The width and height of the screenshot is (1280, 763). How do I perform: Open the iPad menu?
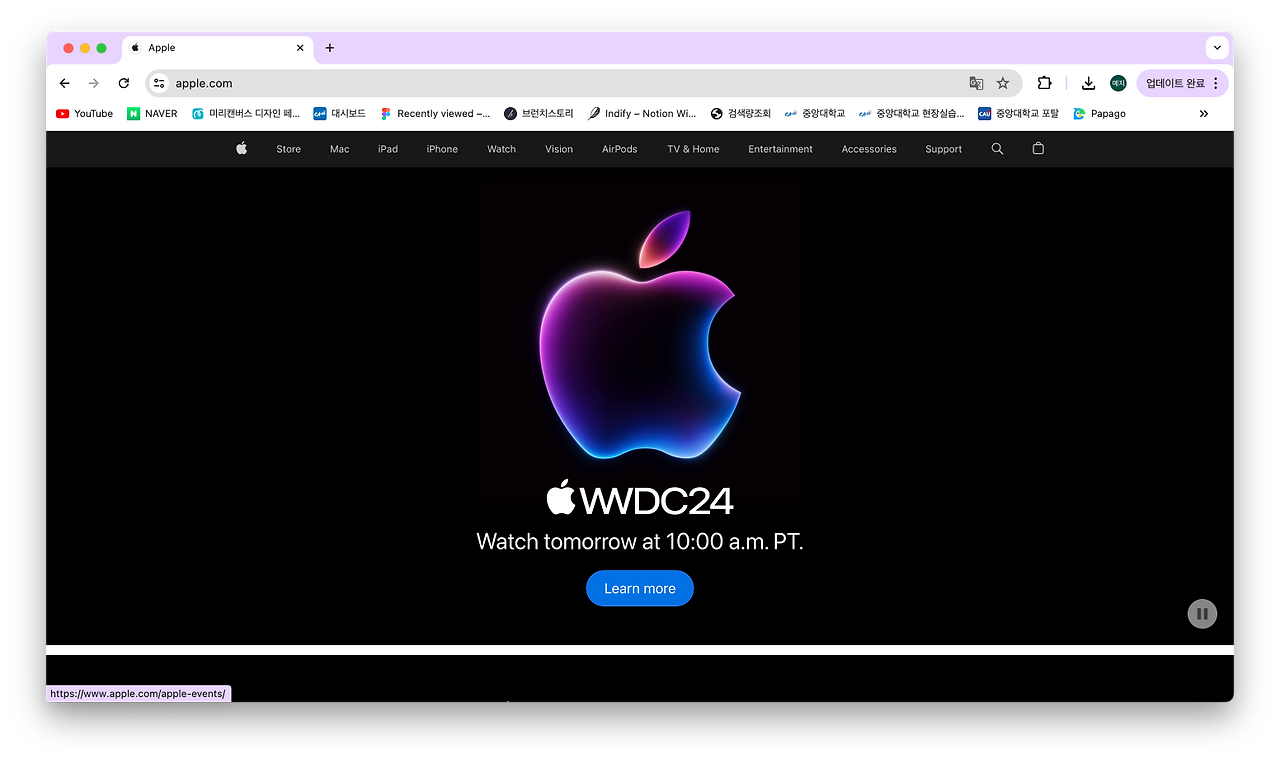point(388,149)
